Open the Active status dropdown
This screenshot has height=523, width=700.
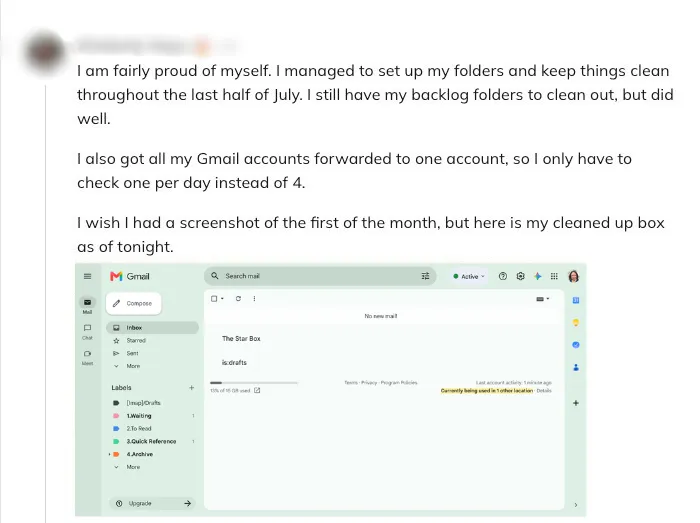coord(469,276)
